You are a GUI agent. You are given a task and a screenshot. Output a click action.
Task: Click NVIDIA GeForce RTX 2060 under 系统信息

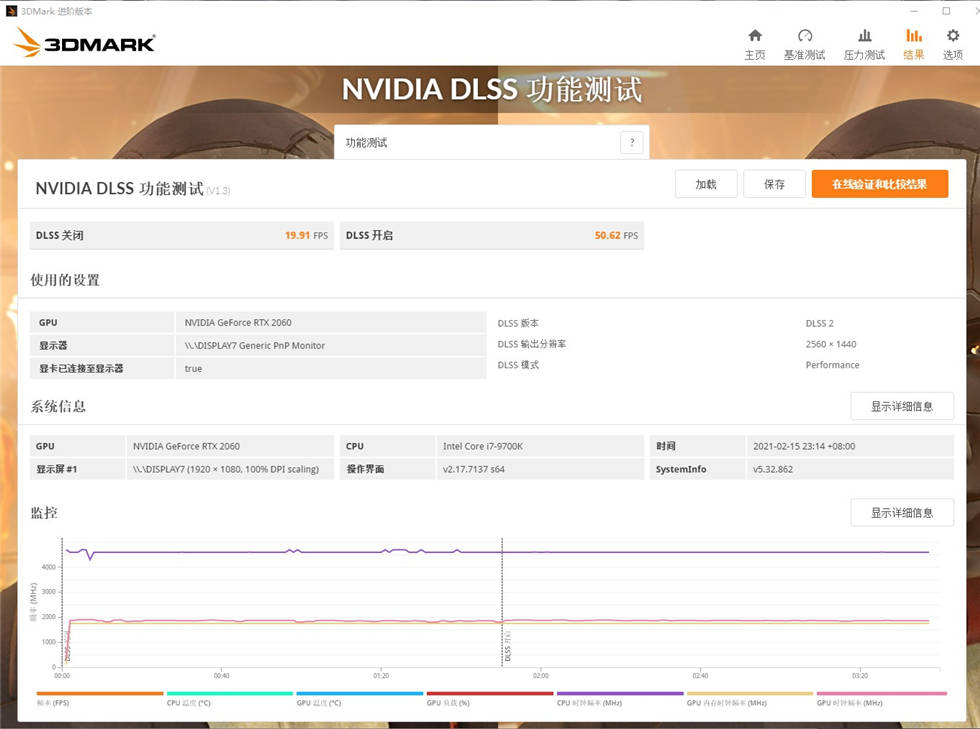(186, 446)
